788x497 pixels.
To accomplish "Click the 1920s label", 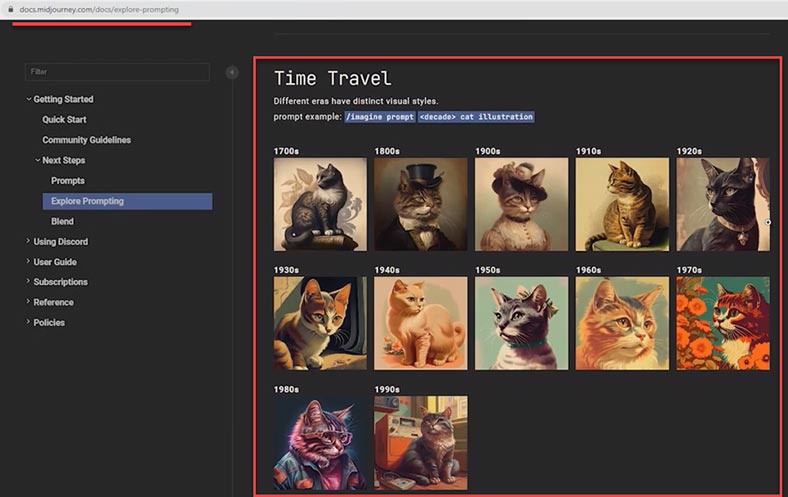I will click(690, 151).
